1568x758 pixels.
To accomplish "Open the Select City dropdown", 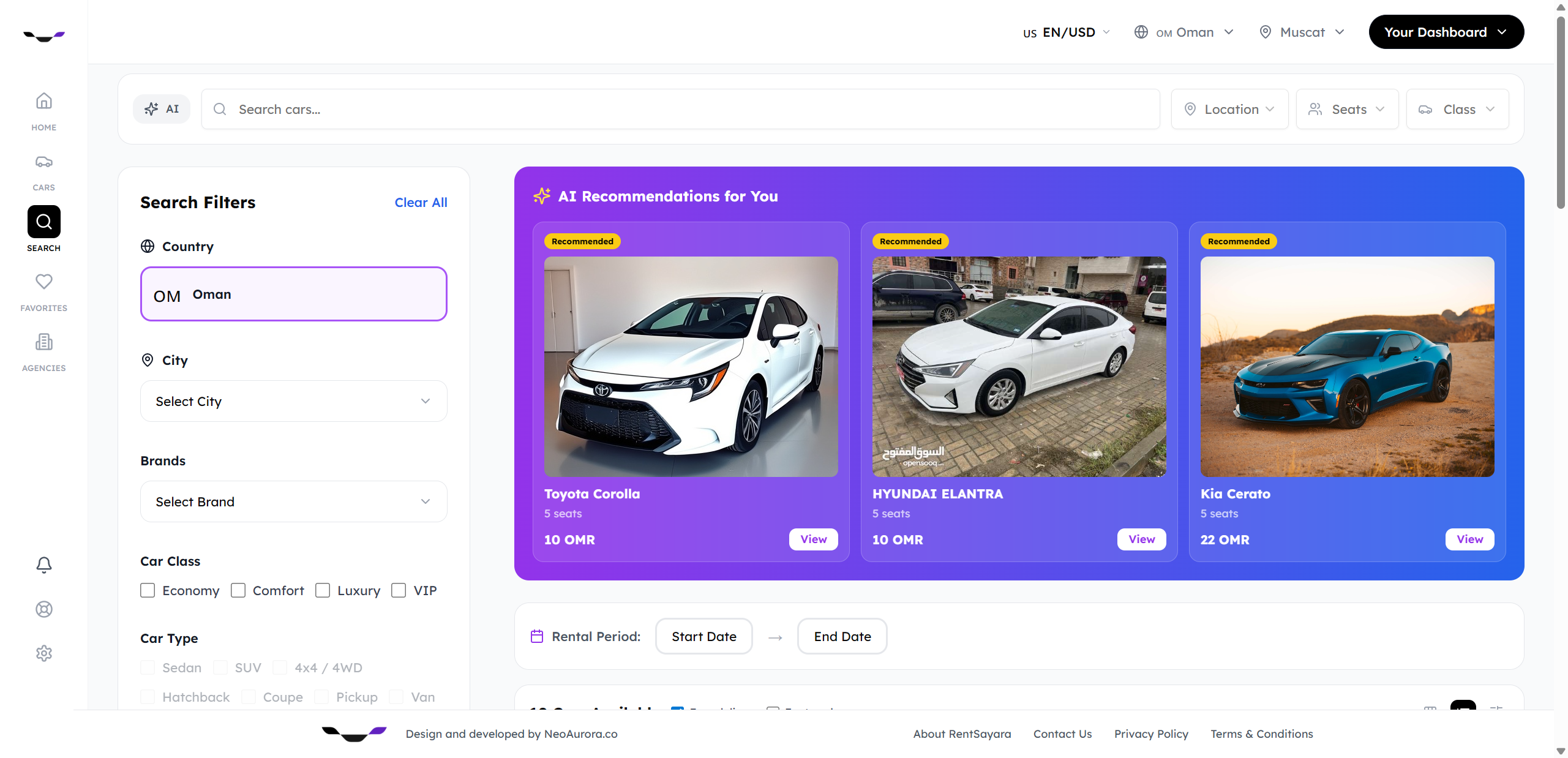I will (293, 401).
